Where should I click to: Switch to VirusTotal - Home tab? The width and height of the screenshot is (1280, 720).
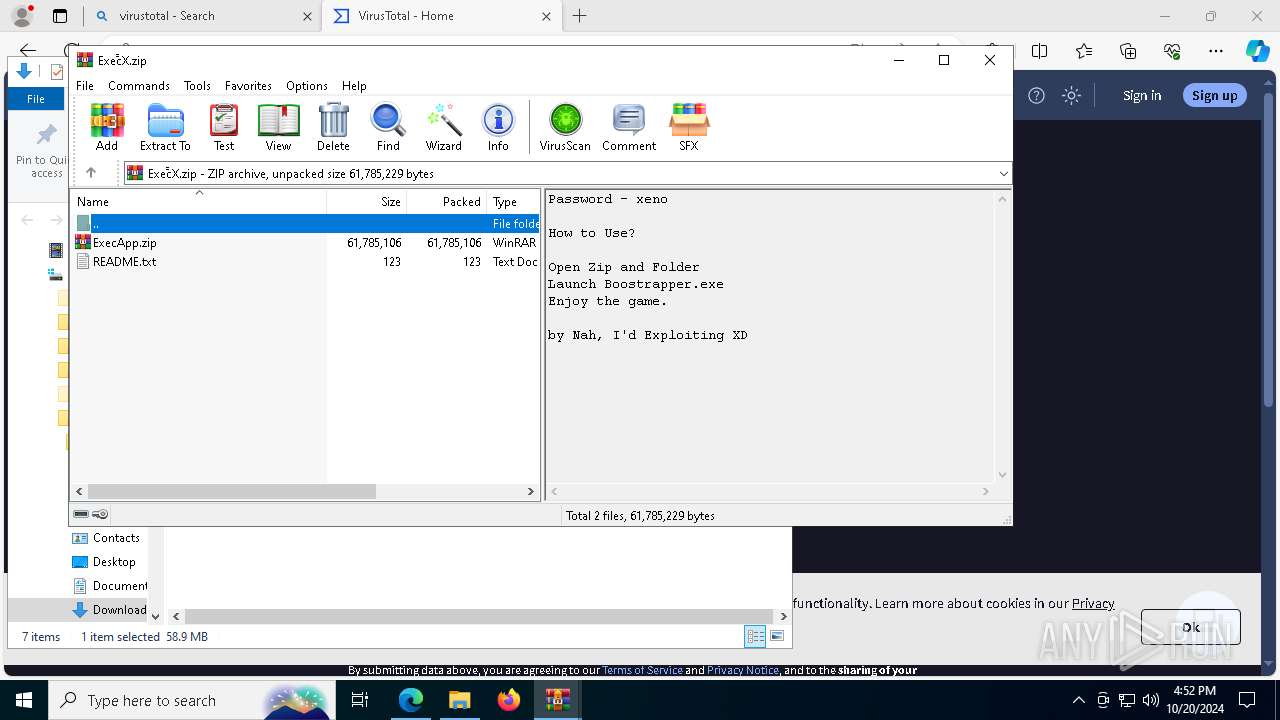pos(443,16)
